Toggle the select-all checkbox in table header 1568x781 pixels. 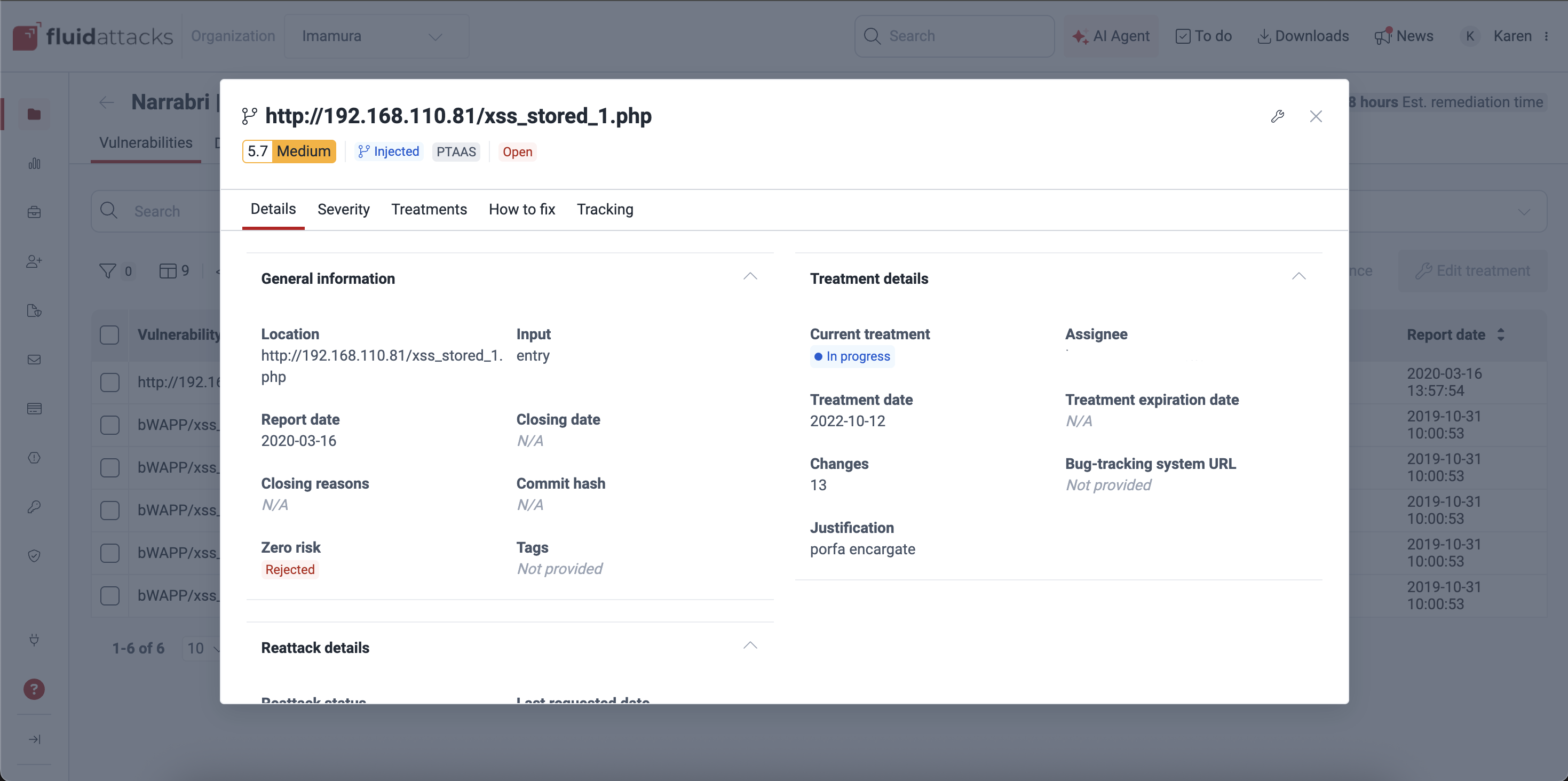point(109,335)
